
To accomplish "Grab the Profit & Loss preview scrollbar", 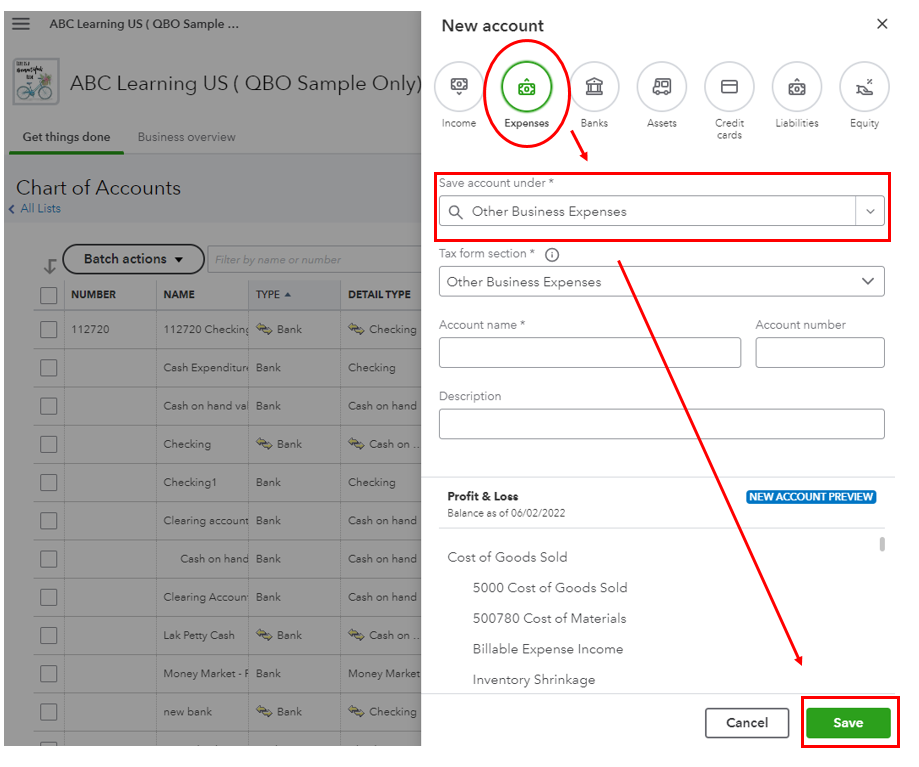I will (882, 544).
